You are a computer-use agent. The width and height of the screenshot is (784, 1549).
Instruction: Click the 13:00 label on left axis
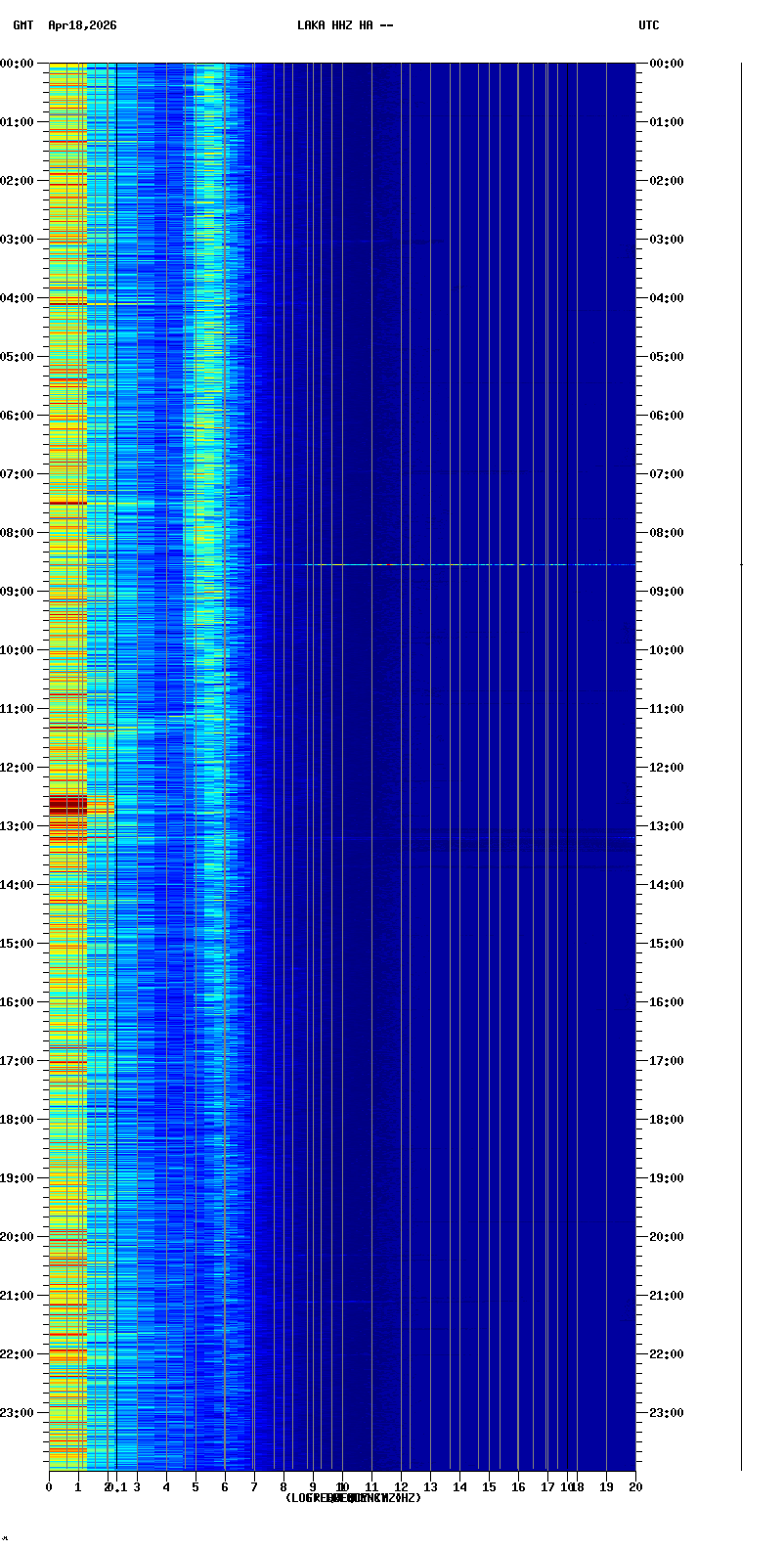point(18,826)
